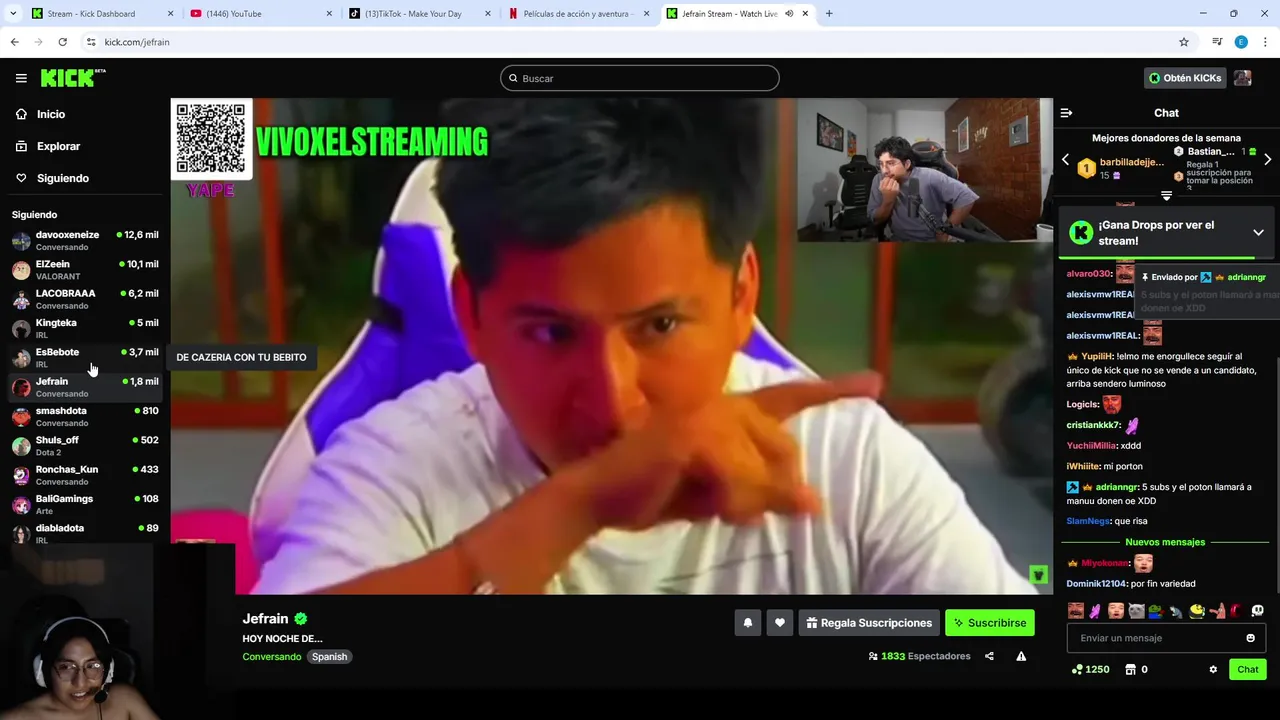The image size is (1280, 720).
Task: Click the Spanish language tag
Action: 329,657
